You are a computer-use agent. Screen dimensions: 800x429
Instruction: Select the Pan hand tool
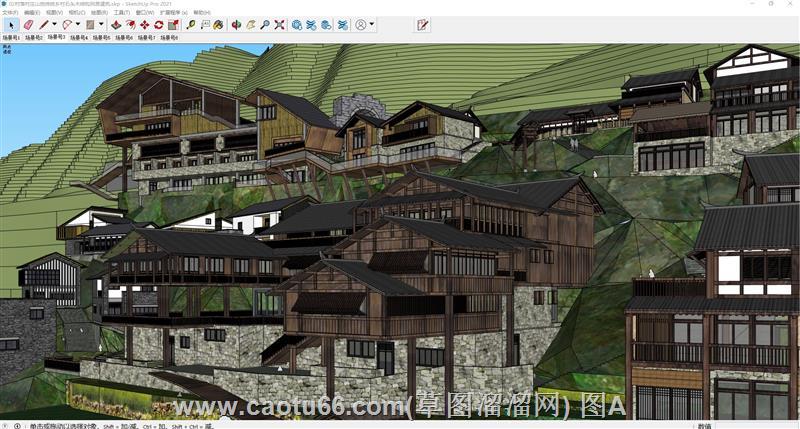click(251, 24)
